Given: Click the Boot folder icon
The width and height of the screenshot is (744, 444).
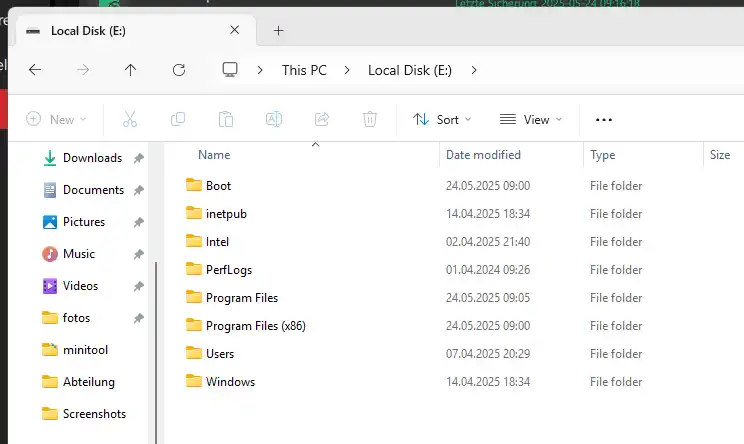Looking at the screenshot, I should tap(194, 185).
